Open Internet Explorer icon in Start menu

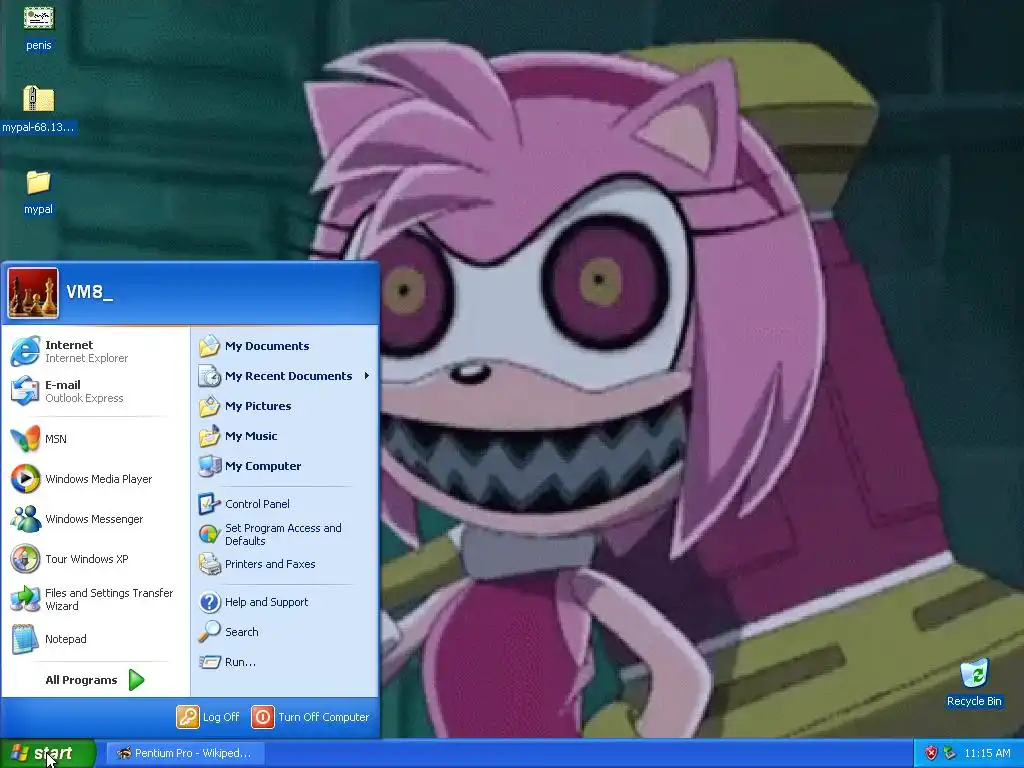[25, 351]
